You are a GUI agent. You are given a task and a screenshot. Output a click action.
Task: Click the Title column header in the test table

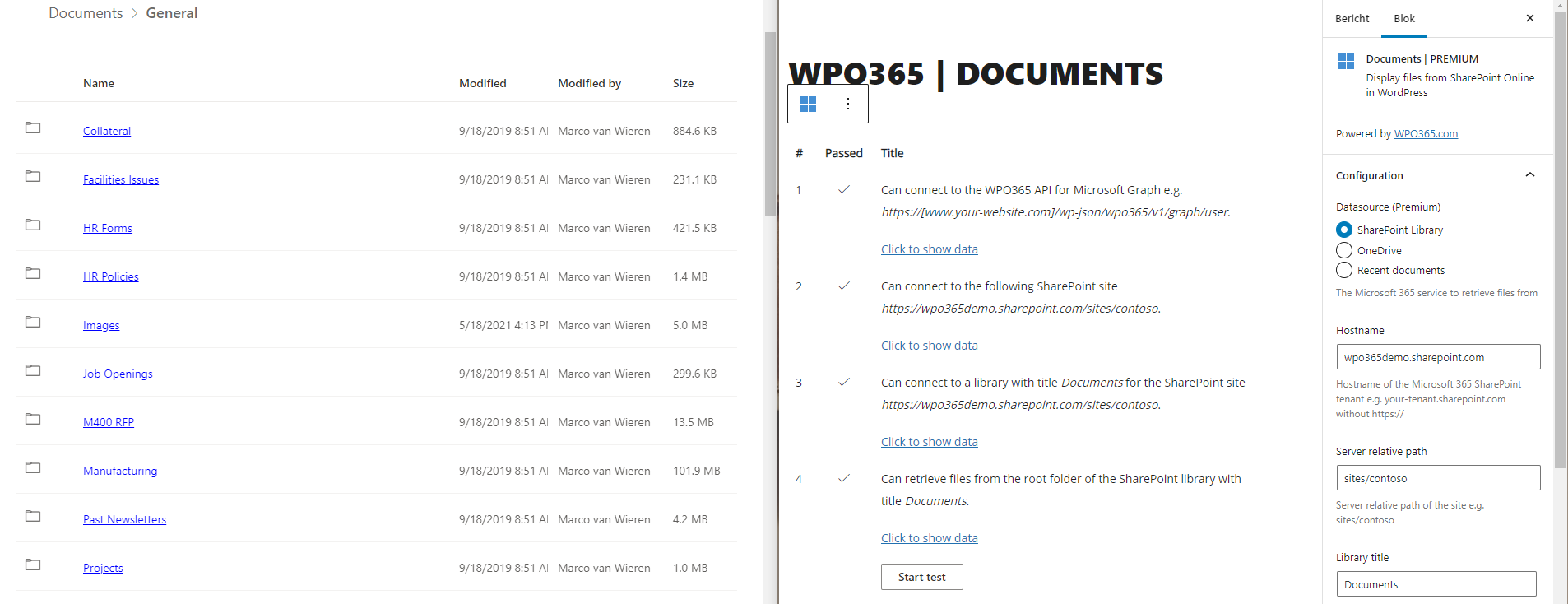click(x=892, y=153)
